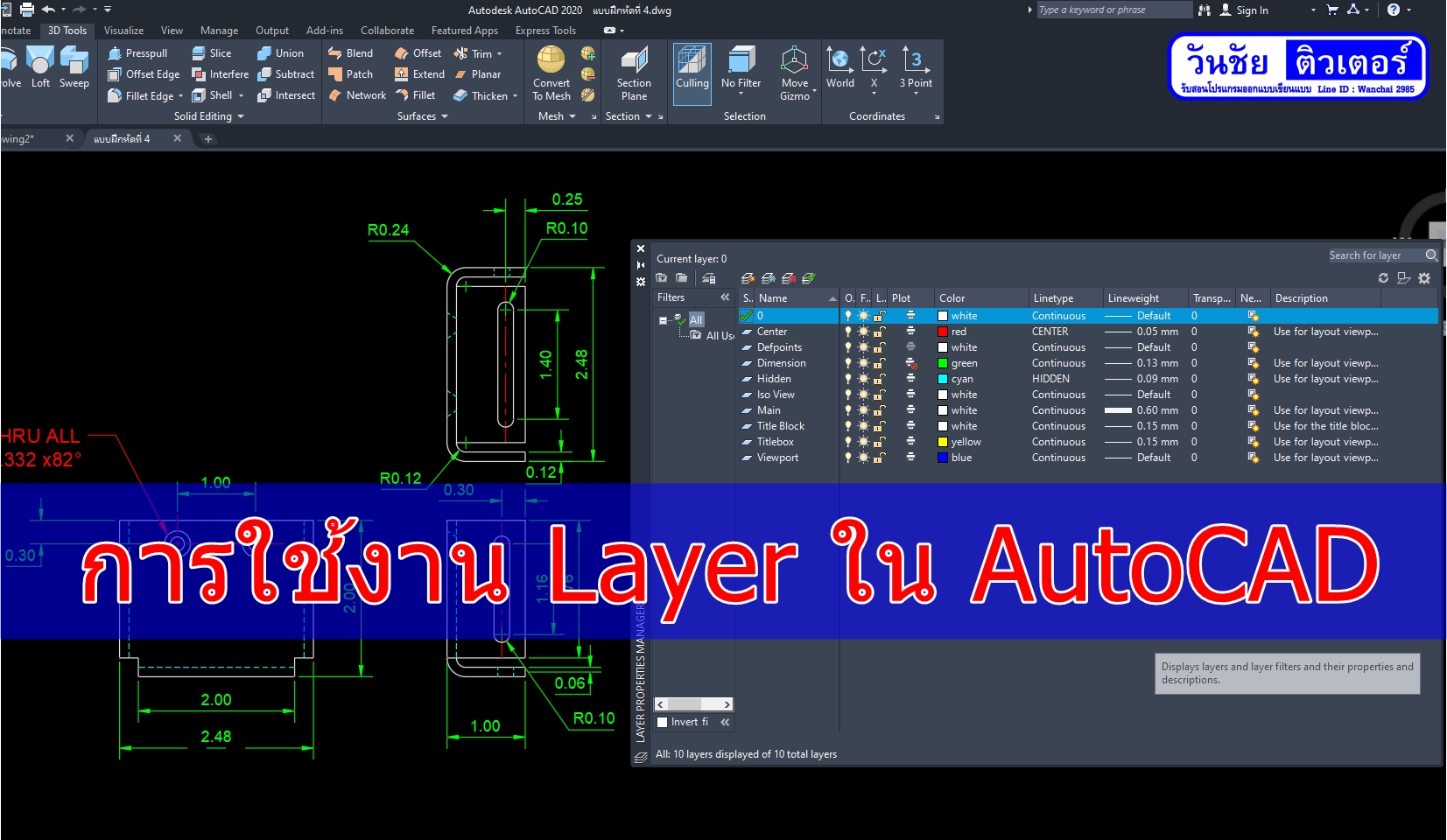The height and width of the screenshot is (840, 1447).
Task: Select the Patch surface tool
Action: coord(350,74)
